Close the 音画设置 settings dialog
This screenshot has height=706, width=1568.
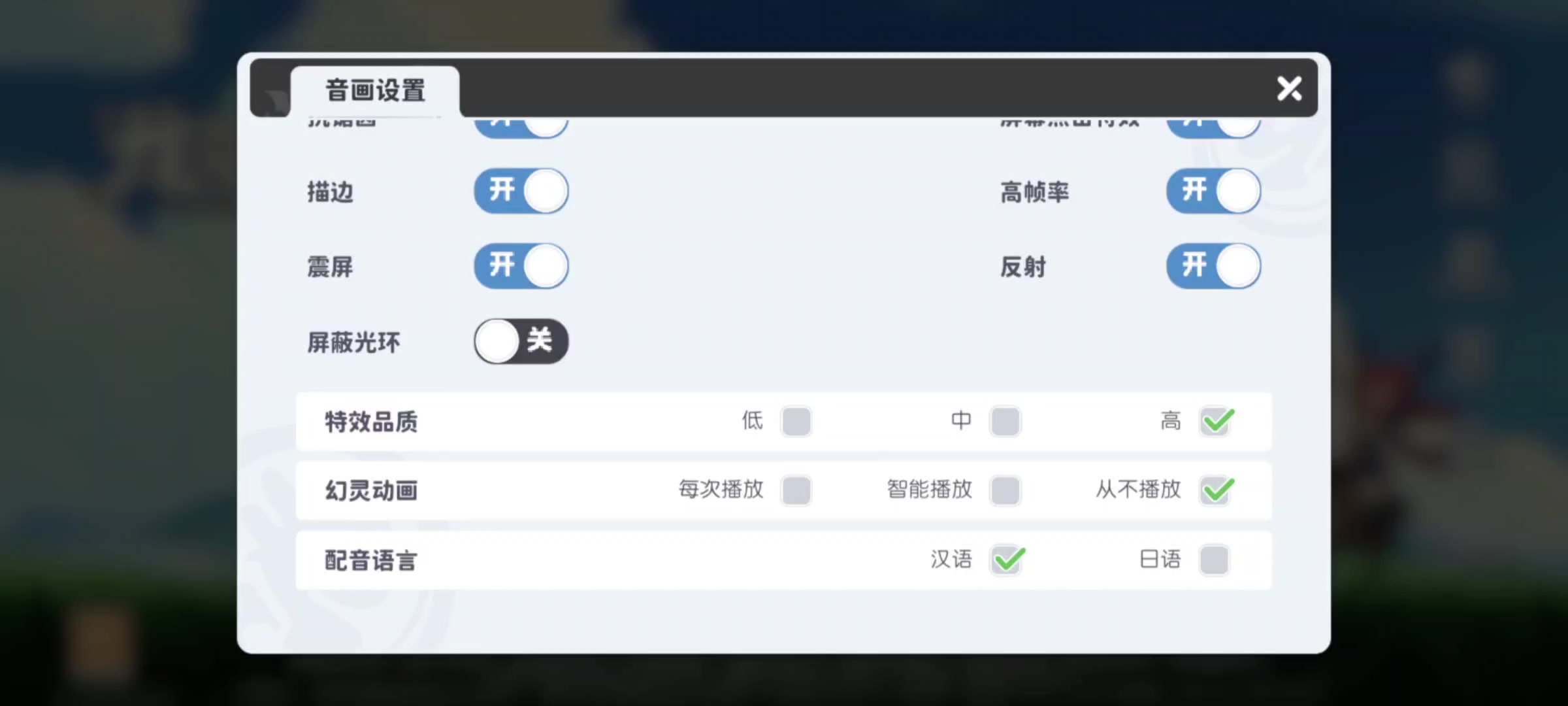pos(1289,88)
